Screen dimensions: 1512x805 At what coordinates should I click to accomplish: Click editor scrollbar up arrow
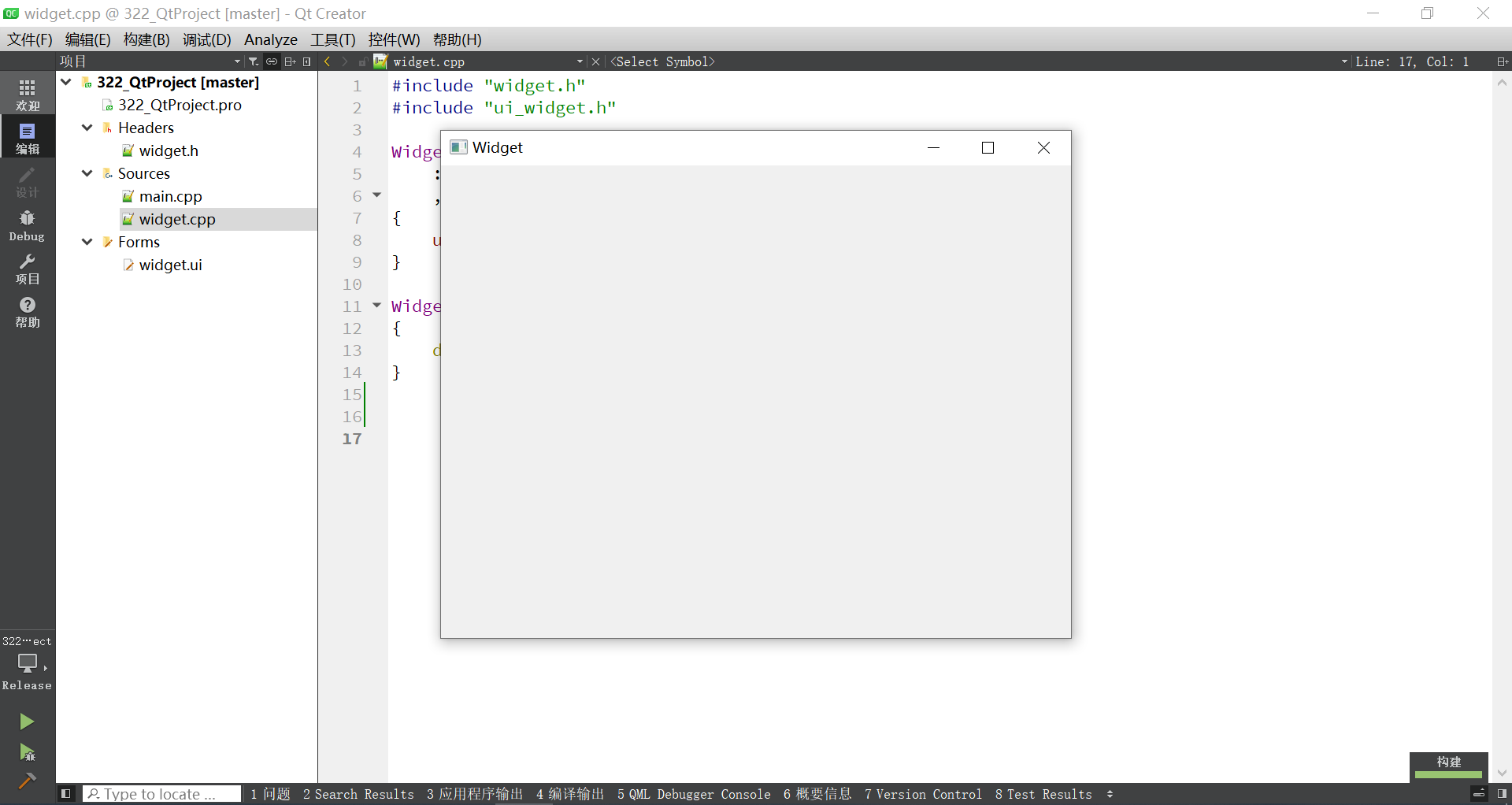(1502, 82)
